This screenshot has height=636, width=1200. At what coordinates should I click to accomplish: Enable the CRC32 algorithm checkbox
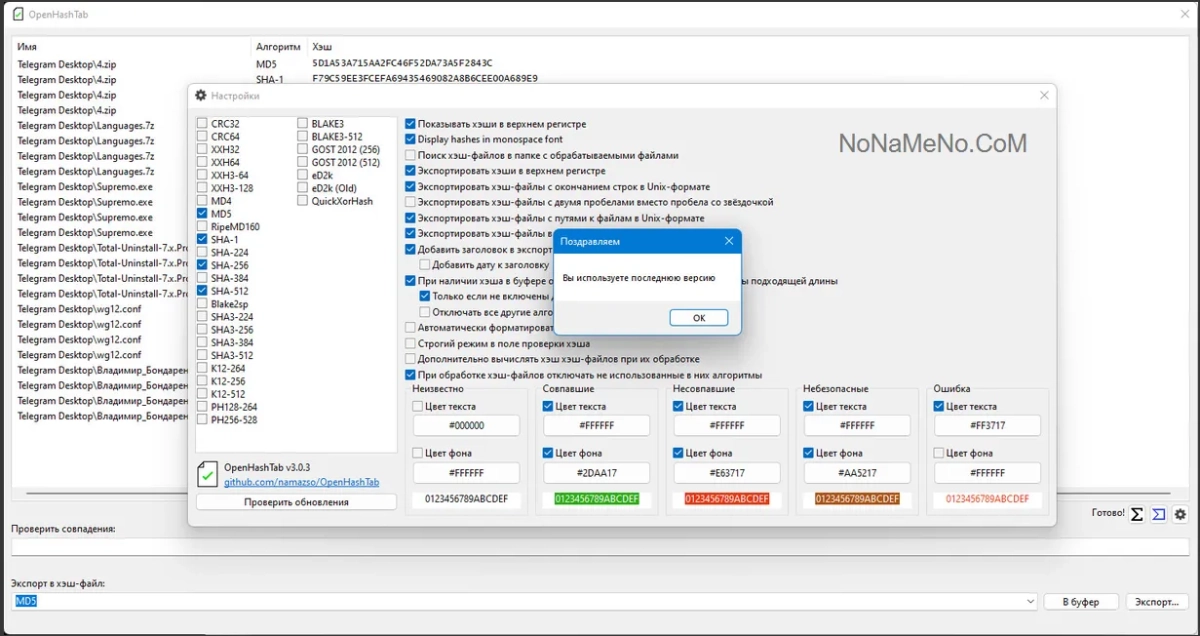(x=203, y=123)
